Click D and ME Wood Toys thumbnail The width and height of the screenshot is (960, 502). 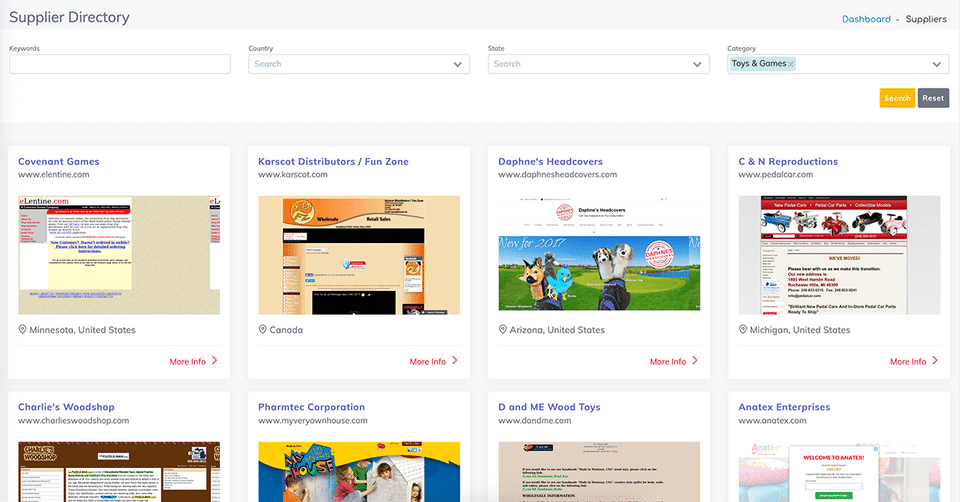click(599, 471)
